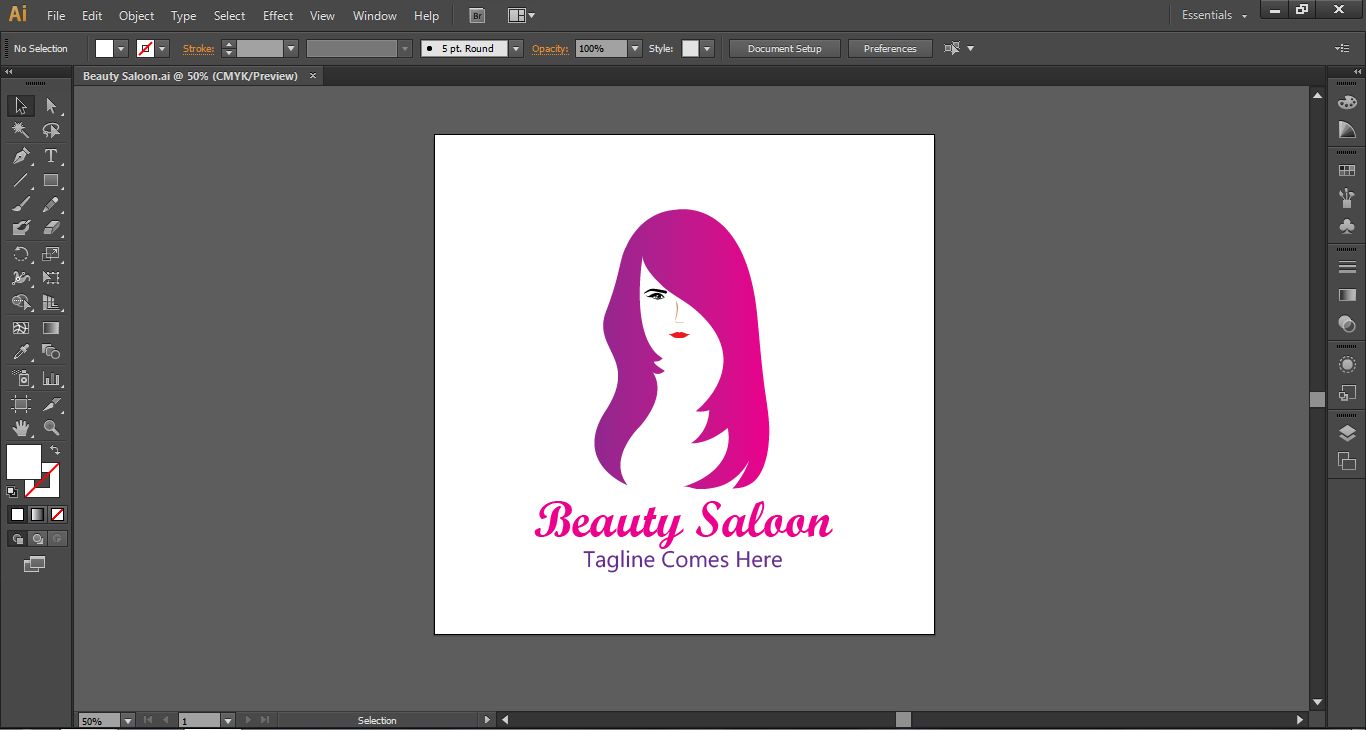The height and width of the screenshot is (730, 1366).
Task: Activate the Eyedropper tool
Action: [x=21, y=352]
